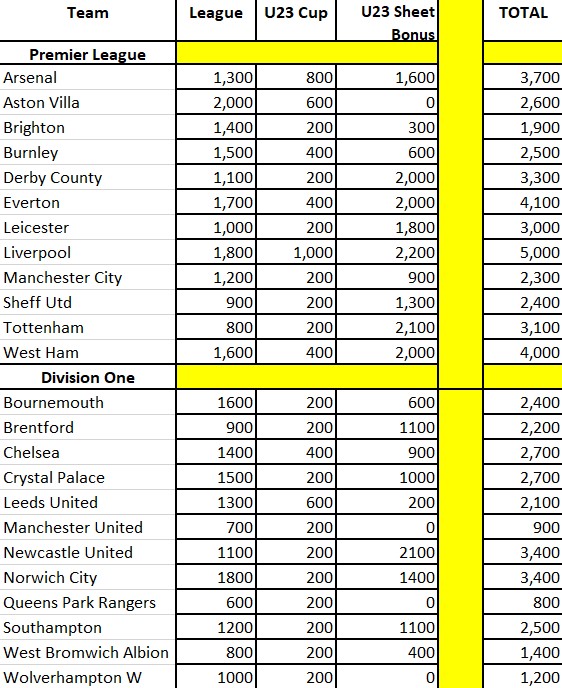Select Liverpool's total of 5,000
This screenshot has height=688, width=562.
tap(523, 252)
